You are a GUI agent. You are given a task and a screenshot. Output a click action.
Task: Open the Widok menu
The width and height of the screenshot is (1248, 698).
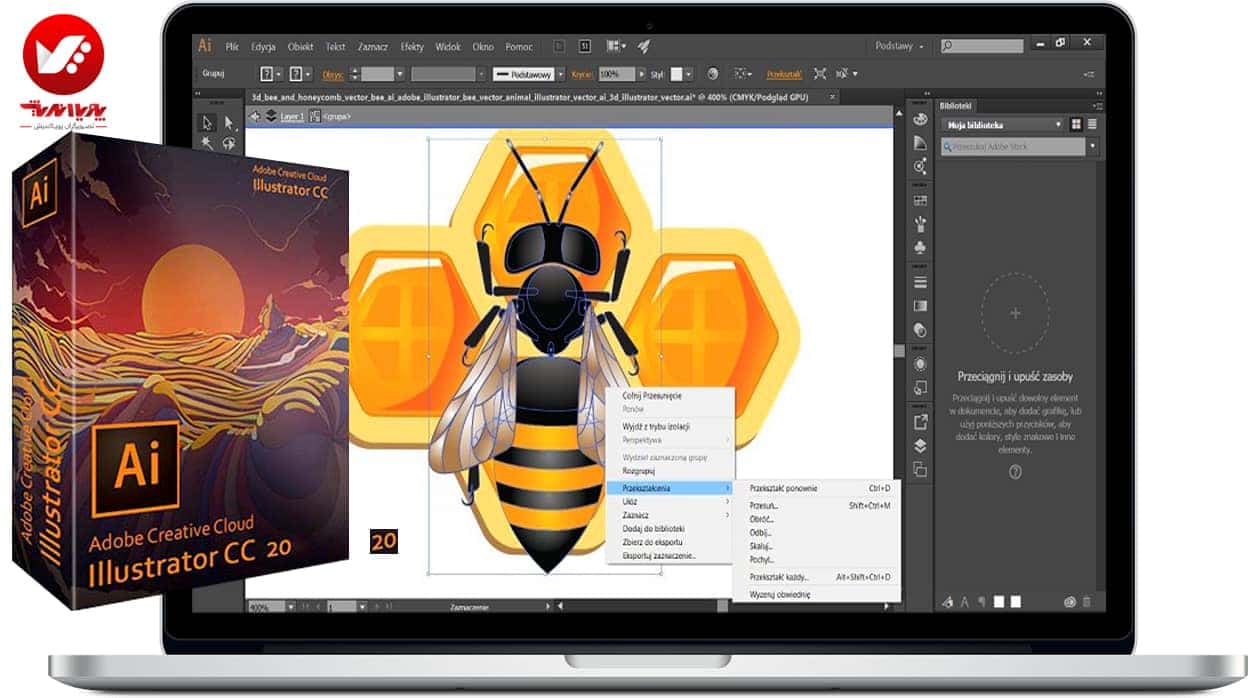click(448, 46)
